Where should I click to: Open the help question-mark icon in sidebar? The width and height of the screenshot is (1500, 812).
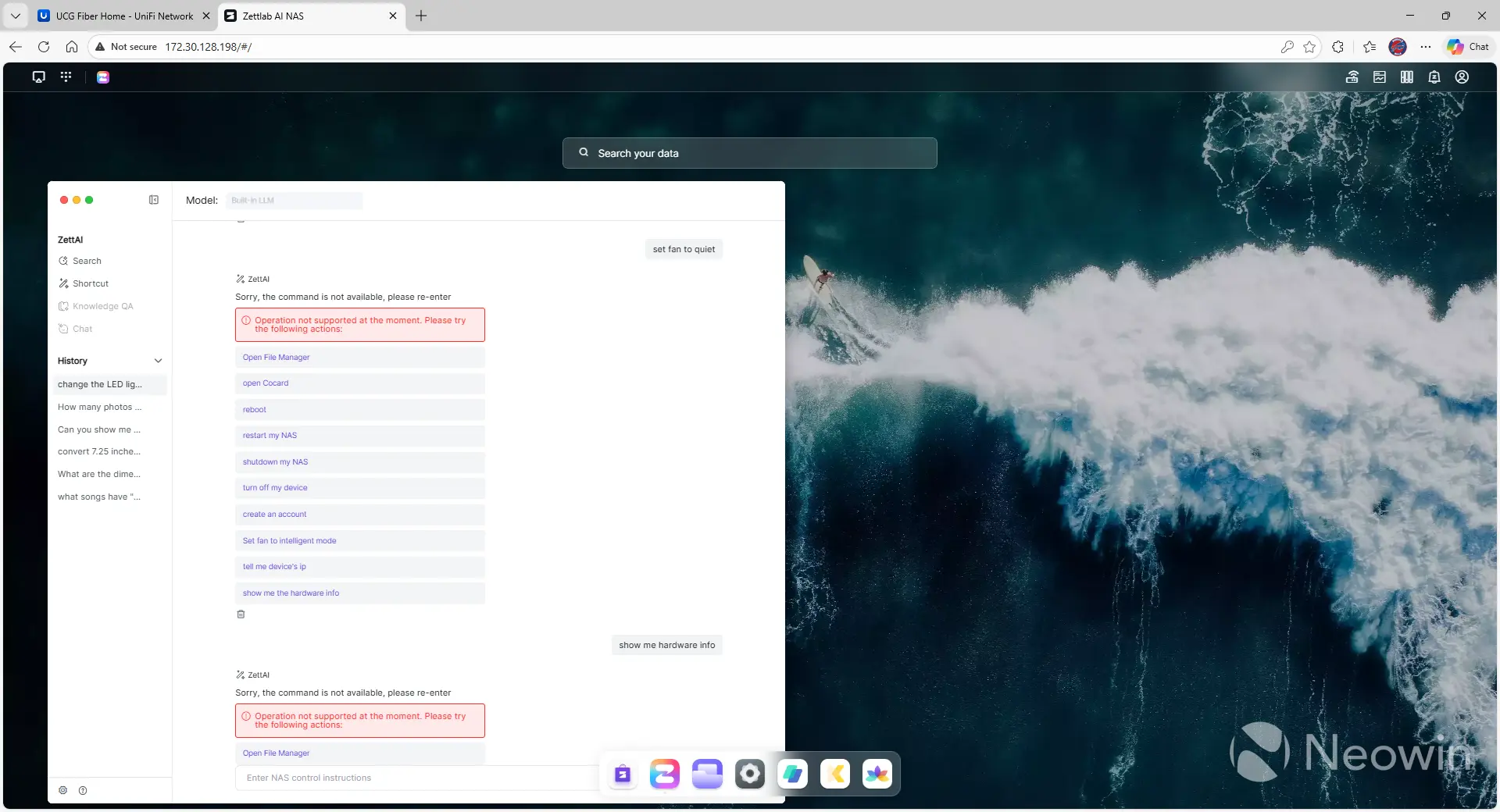83,790
